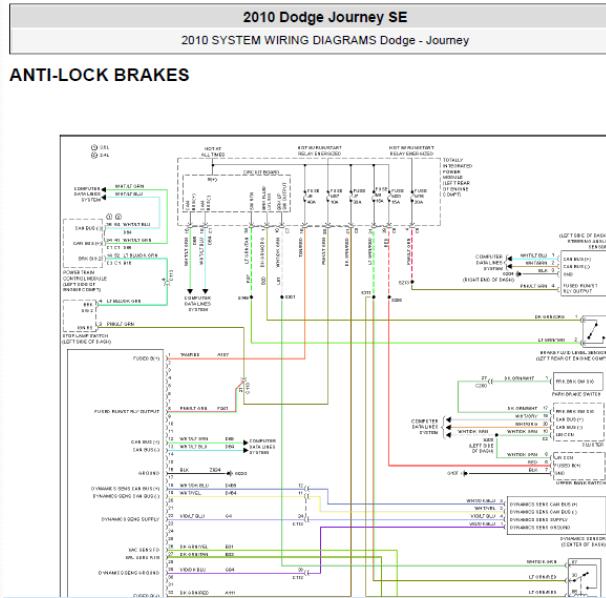Select the '2010 SYSTEM WIRING DIAGRAMS Dodge - Journey' subtitle
This screenshot has height=598, width=606.
coord(325,40)
